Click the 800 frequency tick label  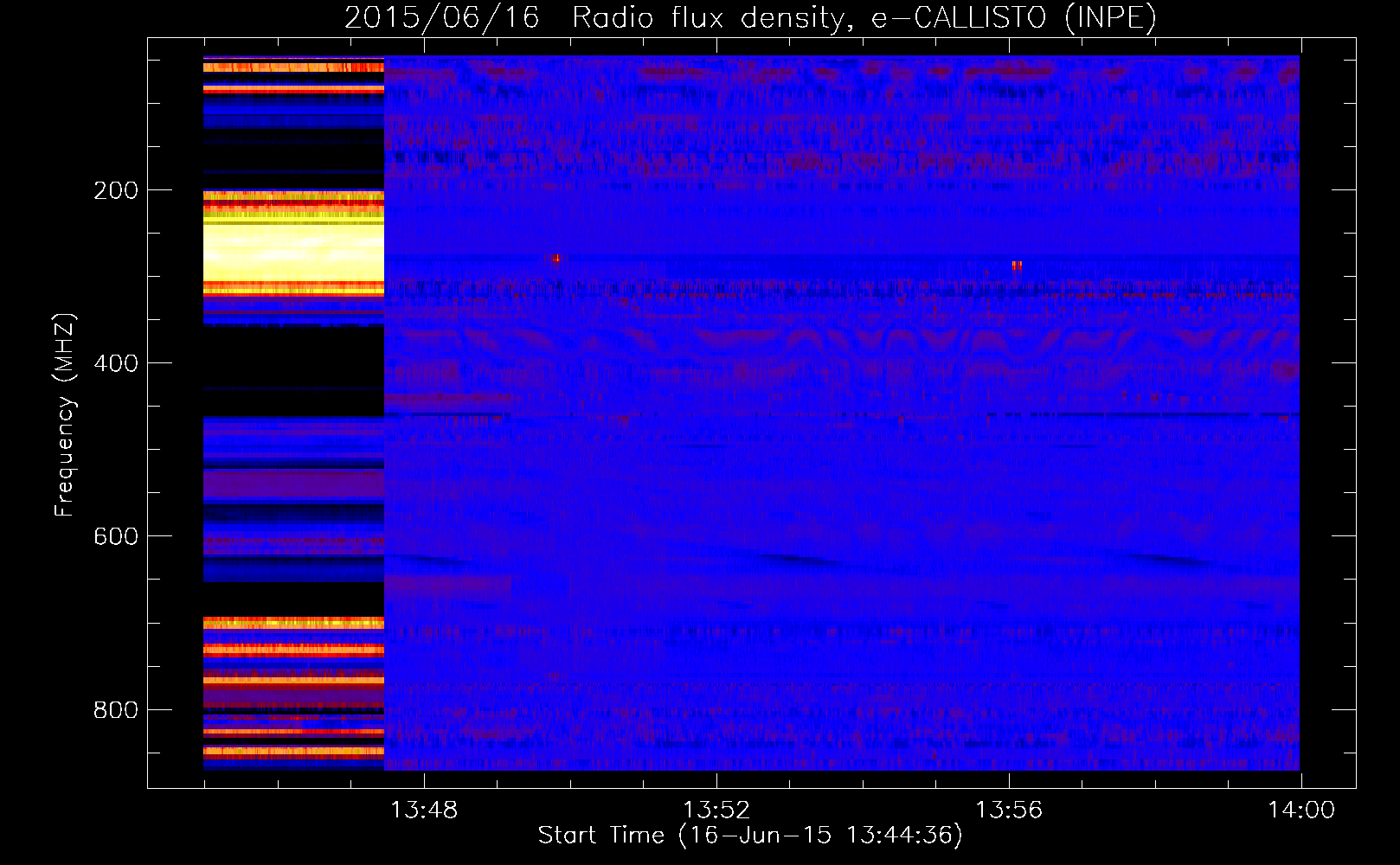click(115, 710)
